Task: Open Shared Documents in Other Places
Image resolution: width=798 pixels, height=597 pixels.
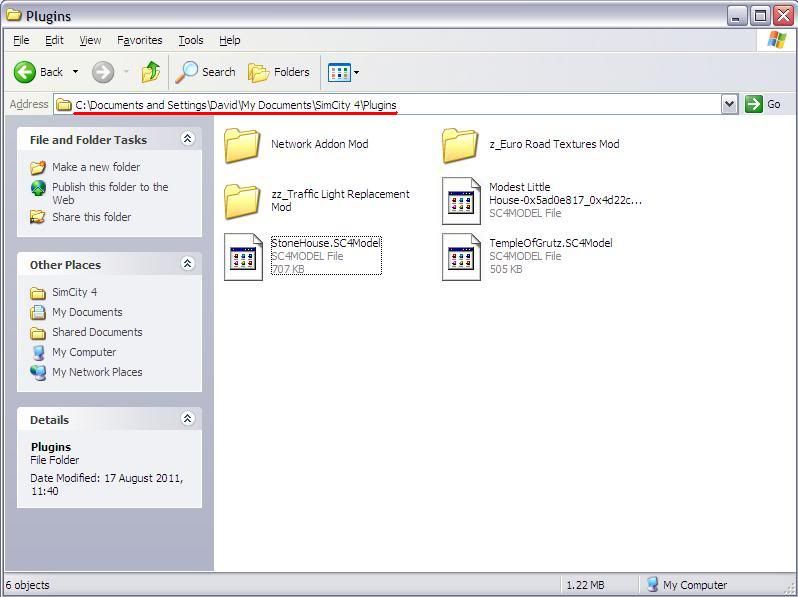Action: [97, 332]
